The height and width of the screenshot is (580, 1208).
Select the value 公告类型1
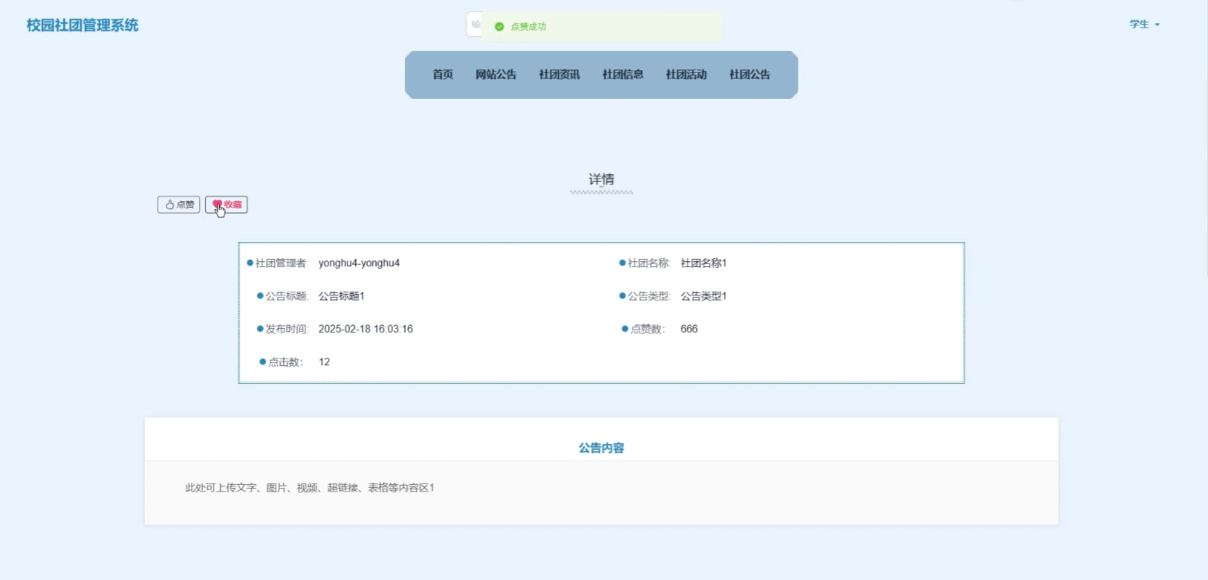point(704,296)
